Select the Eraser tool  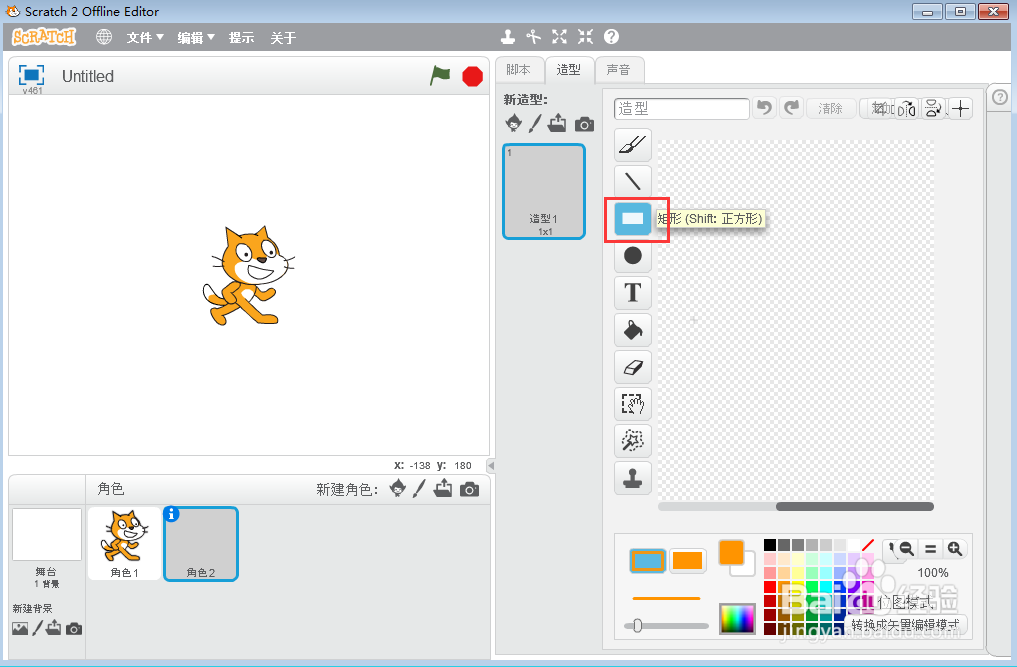coord(632,367)
